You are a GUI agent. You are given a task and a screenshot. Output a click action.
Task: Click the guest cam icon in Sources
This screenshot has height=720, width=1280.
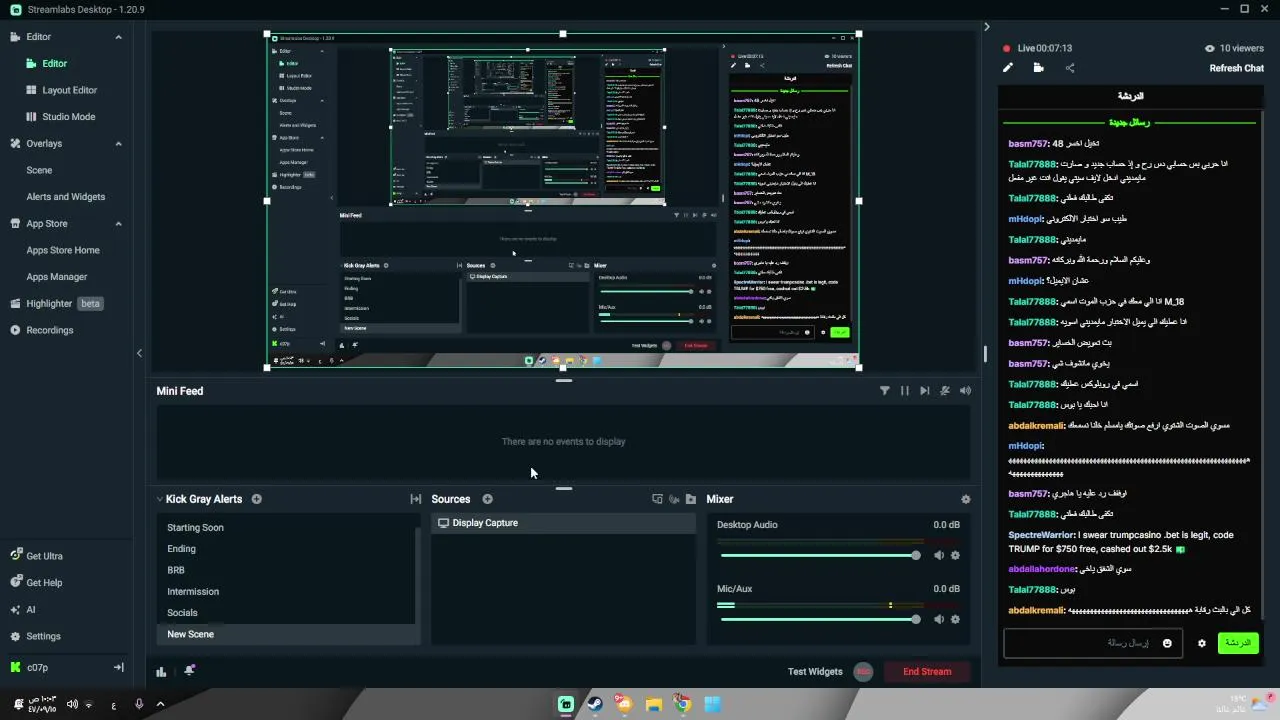(674, 499)
